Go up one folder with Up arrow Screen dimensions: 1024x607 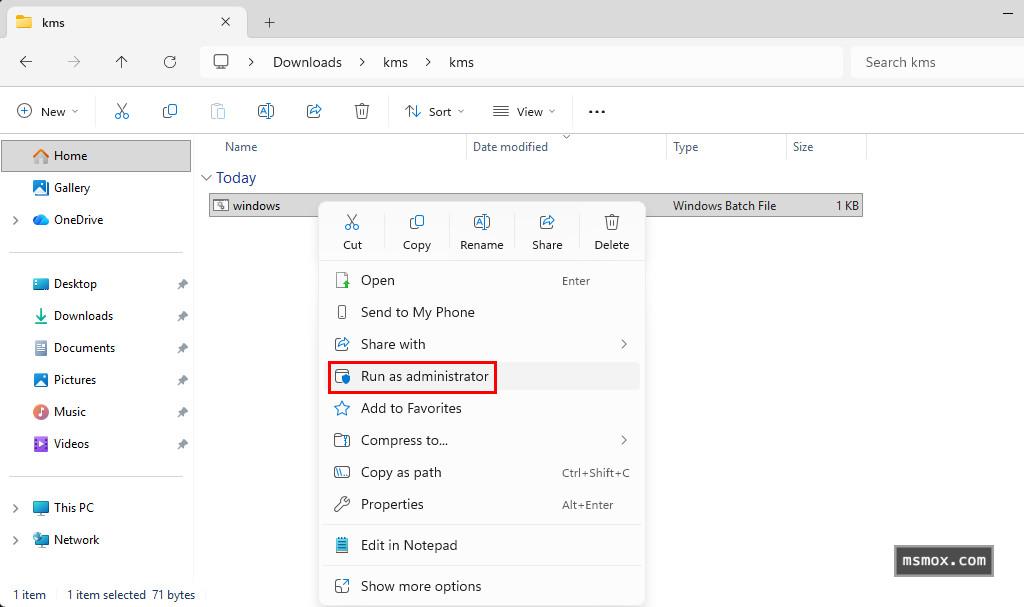pyautogui.click(x=122, y=62)
